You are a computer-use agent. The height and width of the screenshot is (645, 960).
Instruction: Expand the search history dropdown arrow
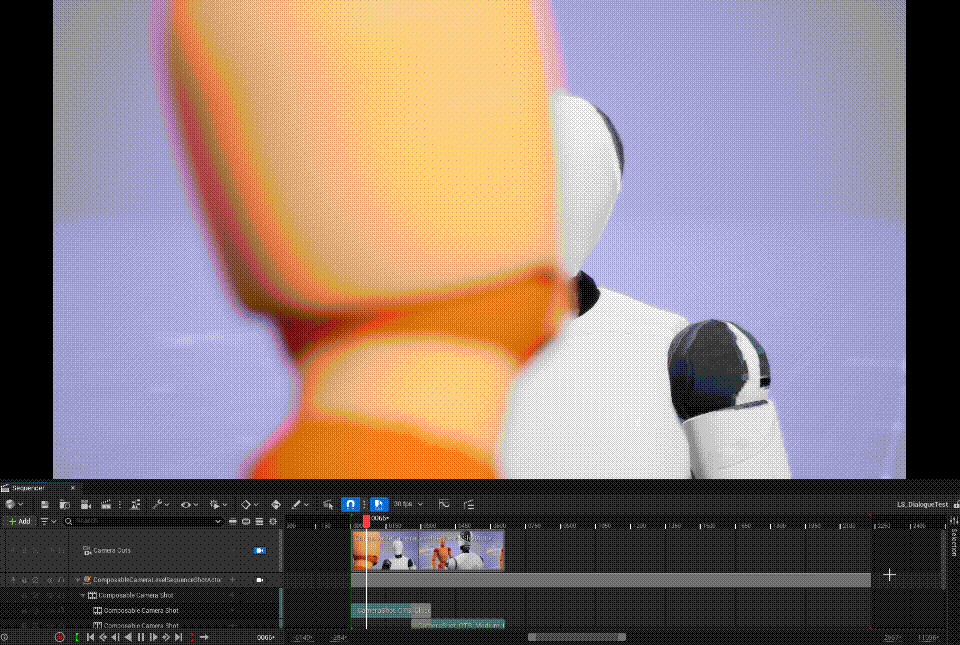click(218, 521)
